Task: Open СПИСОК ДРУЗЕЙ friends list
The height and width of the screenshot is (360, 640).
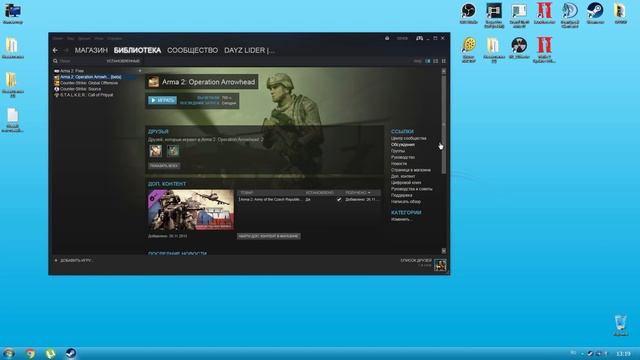Action: [x=416, y=260]
